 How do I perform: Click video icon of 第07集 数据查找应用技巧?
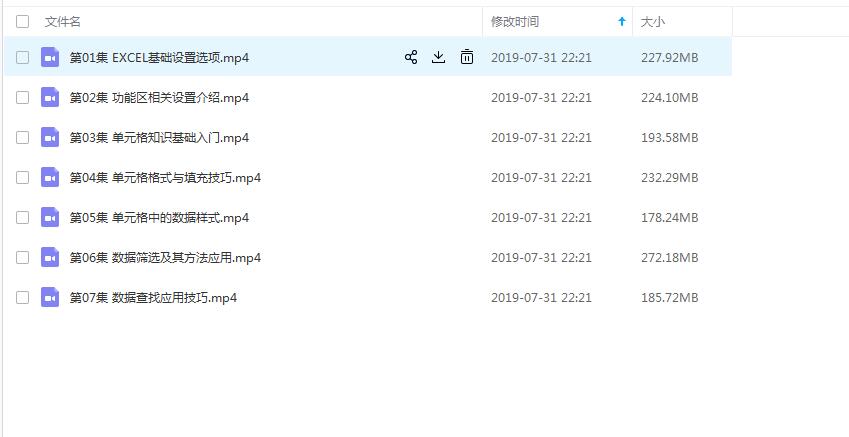[x=50, y=298]
